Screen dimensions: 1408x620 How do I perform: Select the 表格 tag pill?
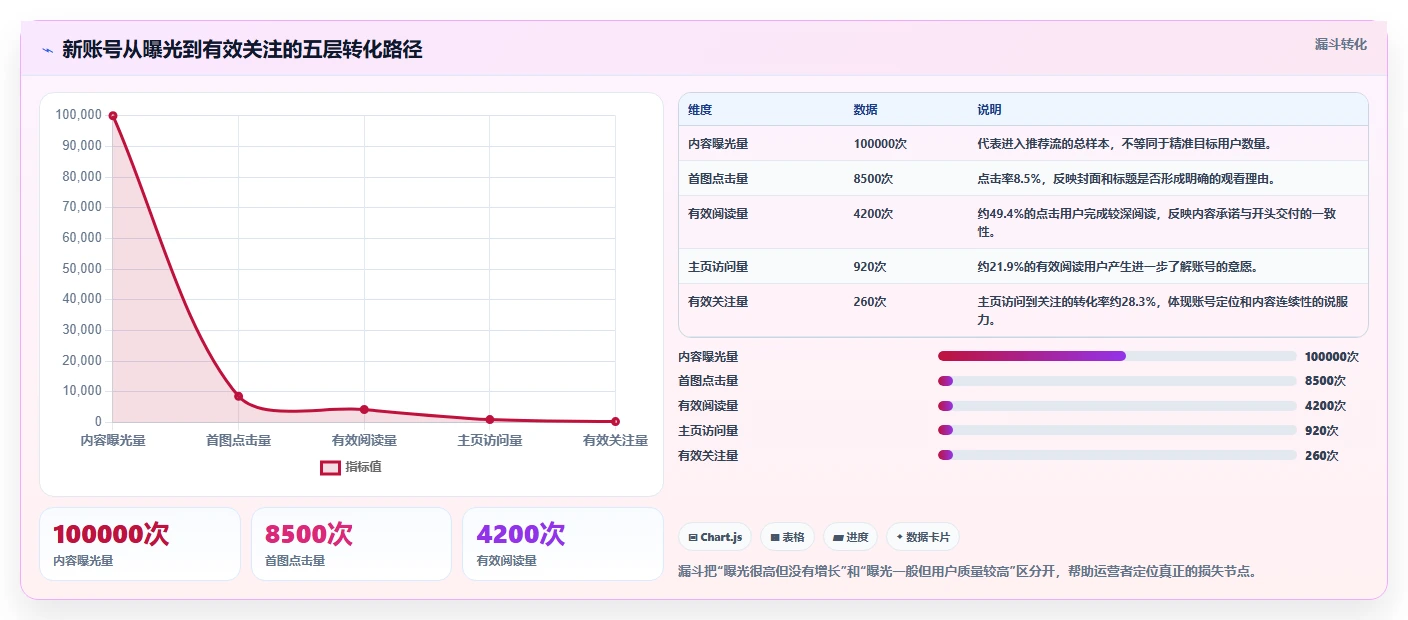[787, 537]
